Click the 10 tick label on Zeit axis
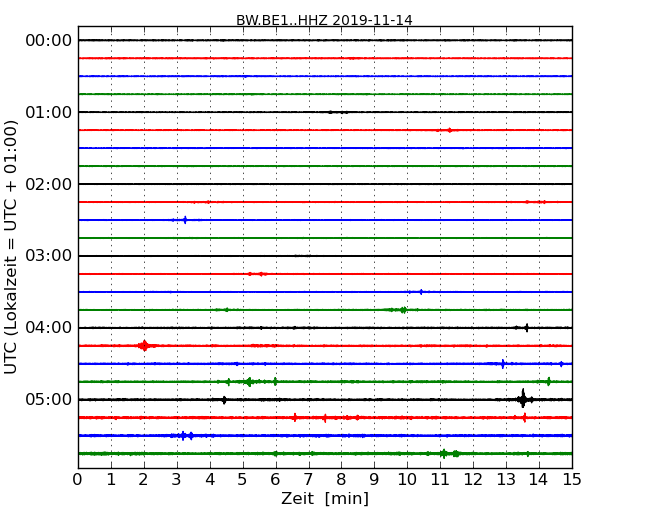 (x=407, y=480)
